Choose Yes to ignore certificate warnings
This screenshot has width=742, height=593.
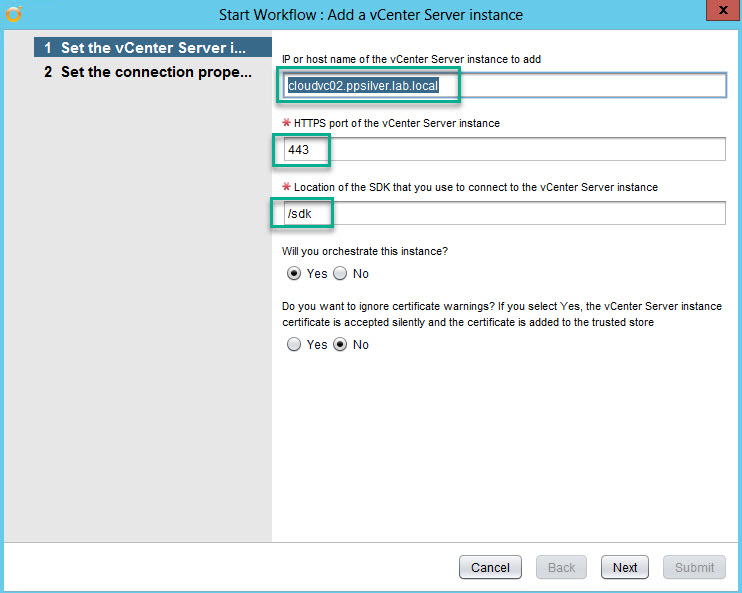click(x=294, y=345)
